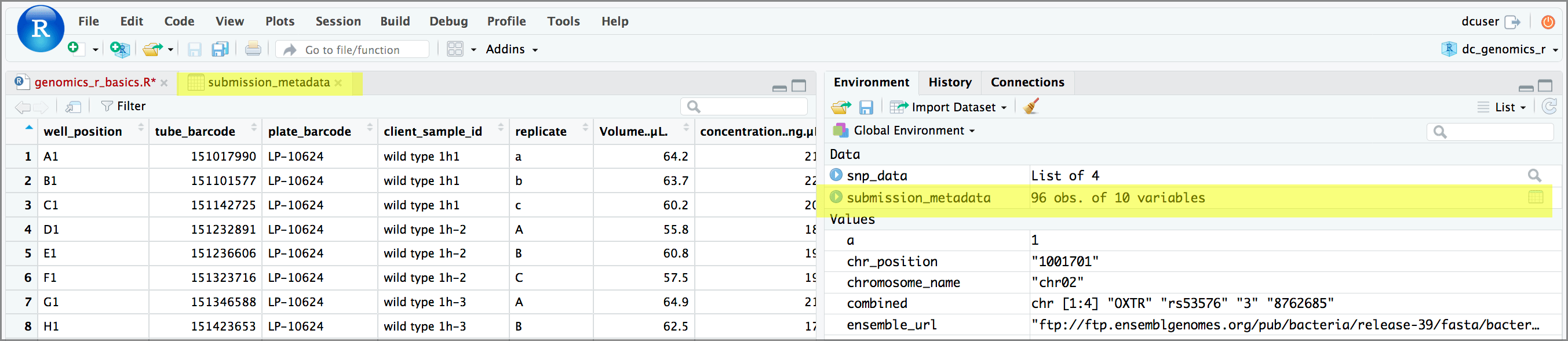1568x341 pixels.
Task: Select cell value 151017990
Action: (x=224, y=157)
